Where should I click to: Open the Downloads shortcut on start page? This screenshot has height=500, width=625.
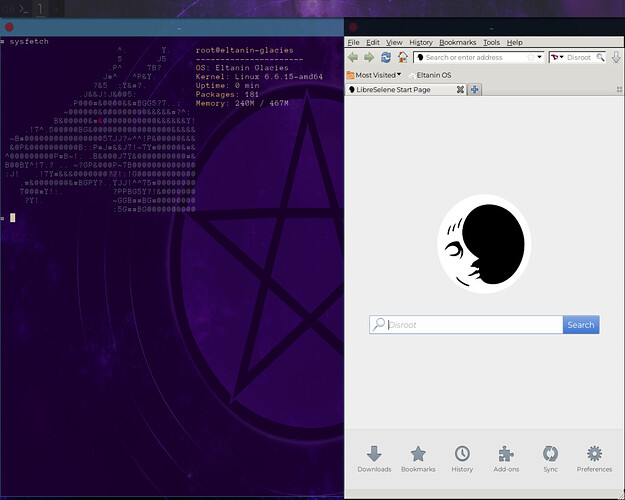coord(374,458)
